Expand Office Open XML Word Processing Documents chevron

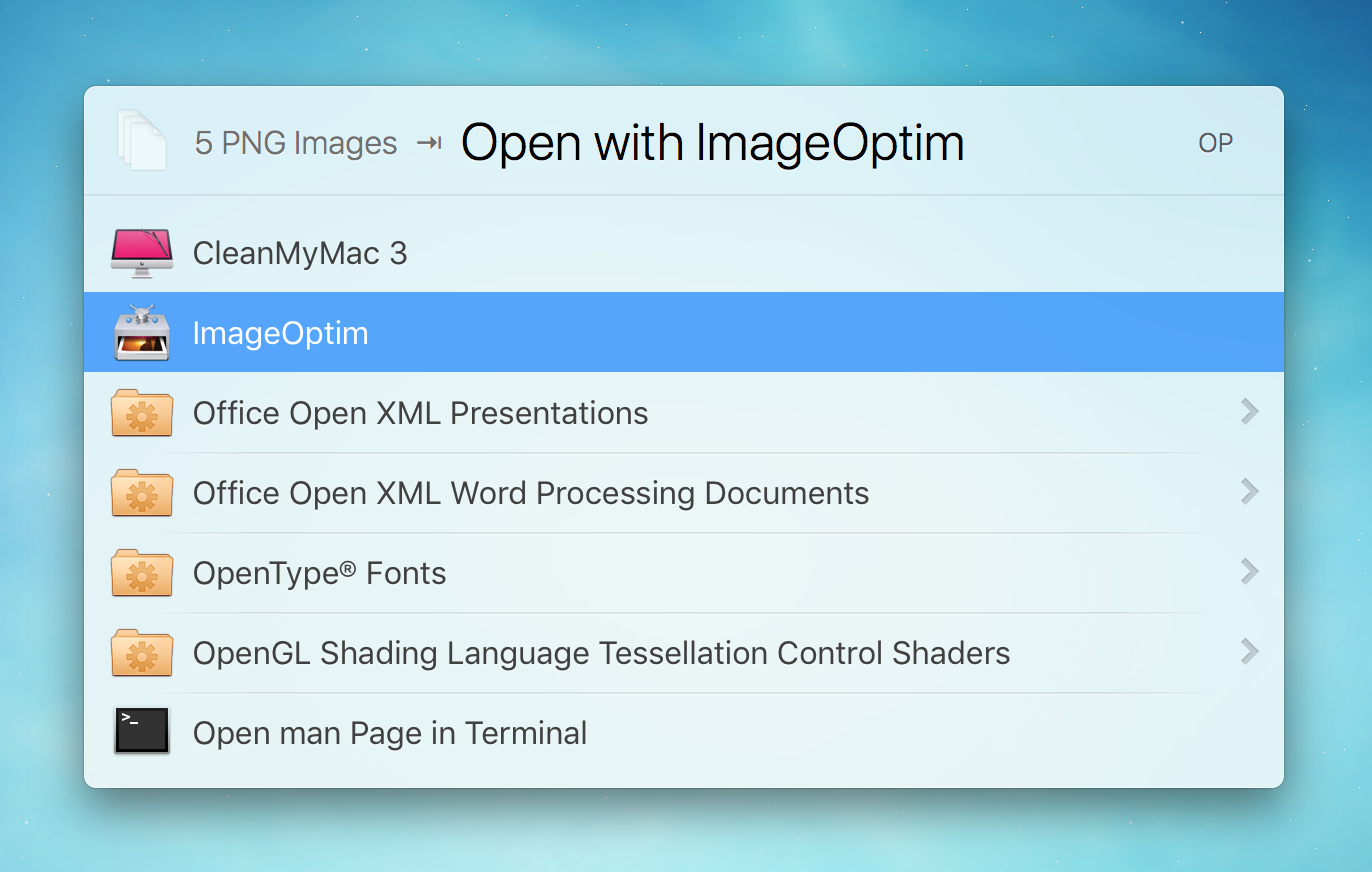point(1249,491)
